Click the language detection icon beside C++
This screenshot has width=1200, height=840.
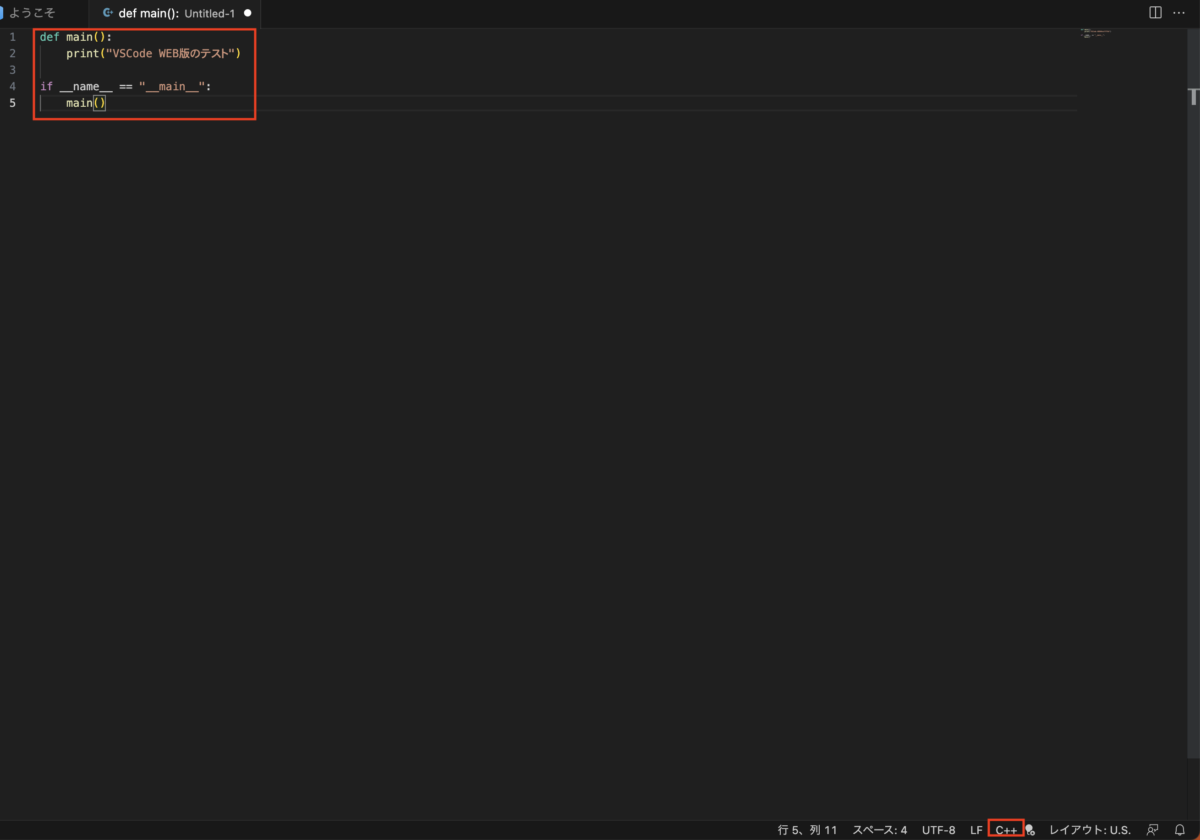coord(1028,829)
